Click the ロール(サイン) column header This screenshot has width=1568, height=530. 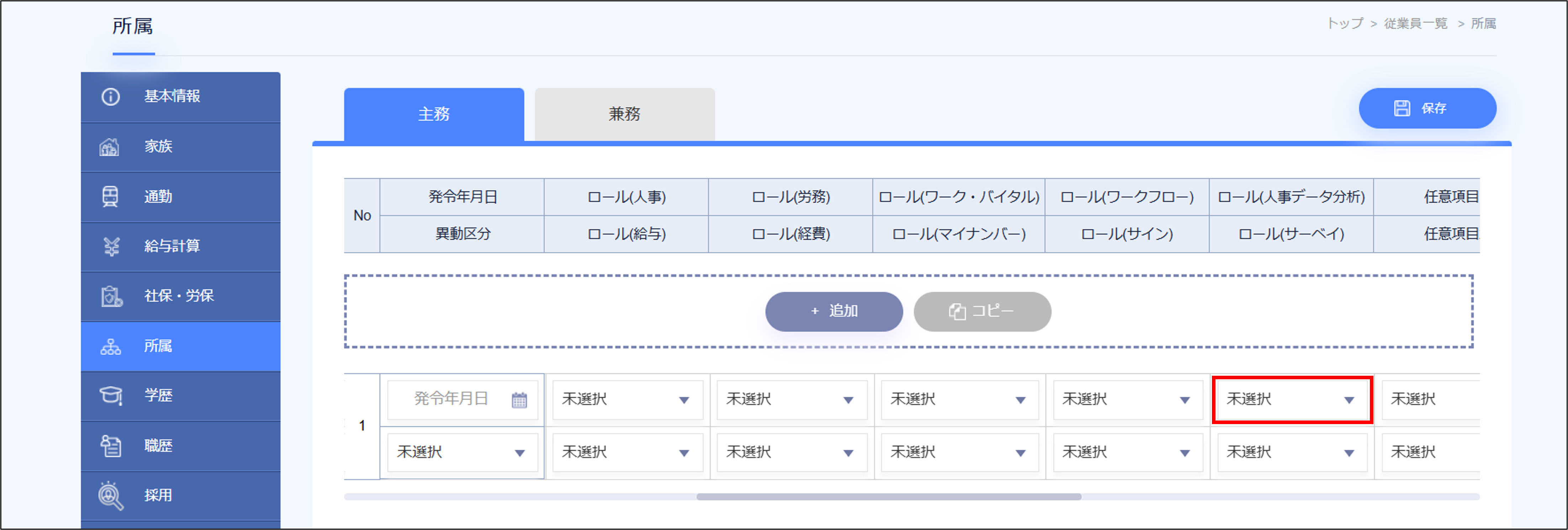(1127, 234)
